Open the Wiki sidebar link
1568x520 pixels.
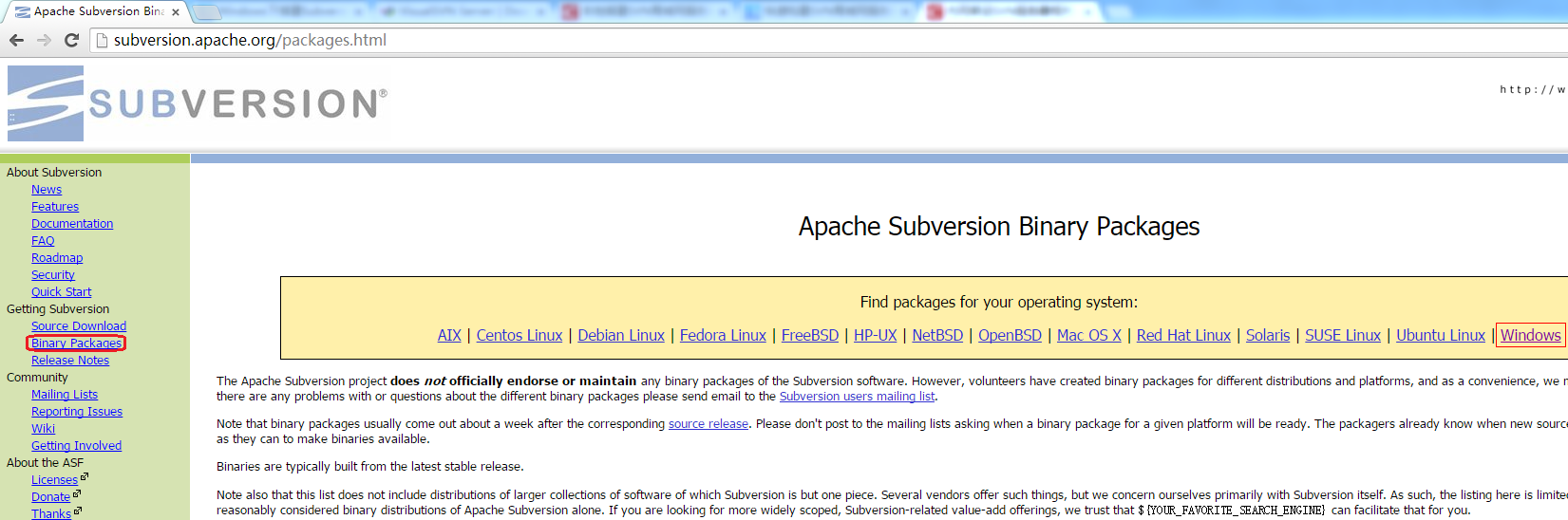(44, 429)
